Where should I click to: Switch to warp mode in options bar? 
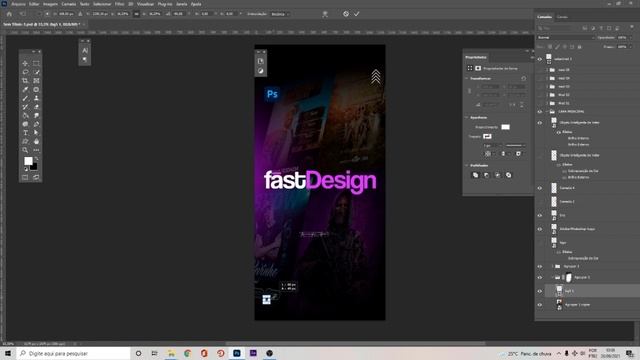point(325,14)
